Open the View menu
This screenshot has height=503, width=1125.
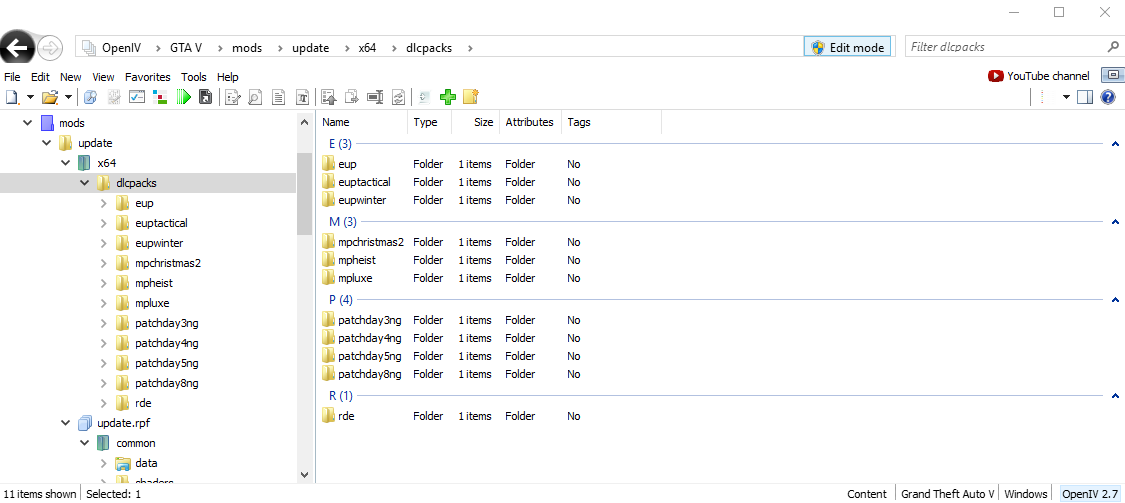(103, 77)
